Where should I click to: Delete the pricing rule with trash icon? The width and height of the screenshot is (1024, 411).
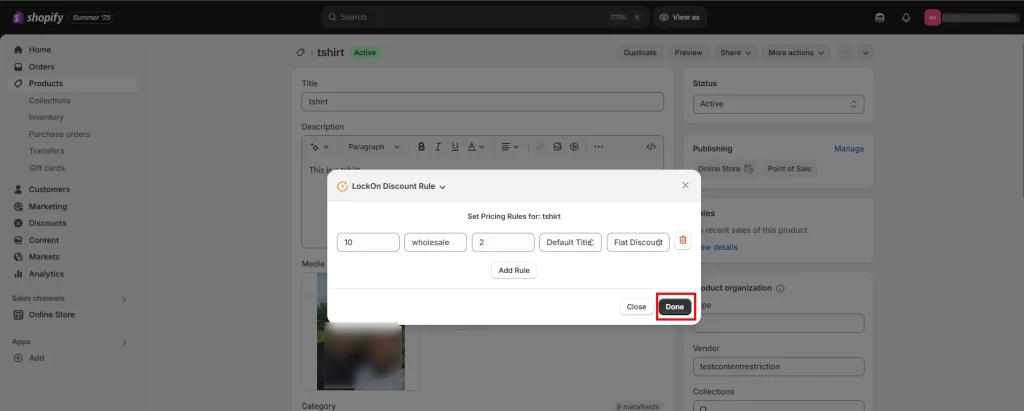[683, 241]
